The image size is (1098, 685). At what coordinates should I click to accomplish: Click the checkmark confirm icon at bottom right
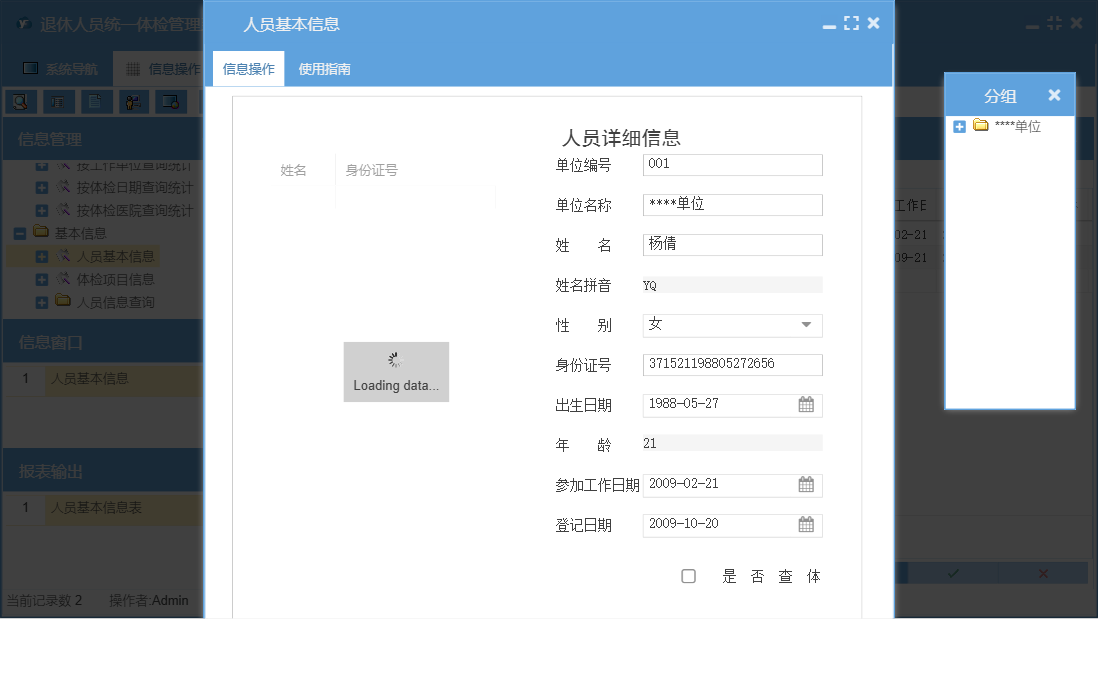951,573
